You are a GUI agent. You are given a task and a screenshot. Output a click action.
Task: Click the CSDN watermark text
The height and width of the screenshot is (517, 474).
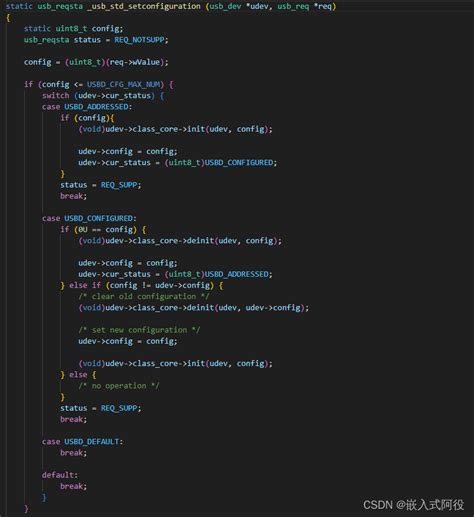[x=413, y=505]
